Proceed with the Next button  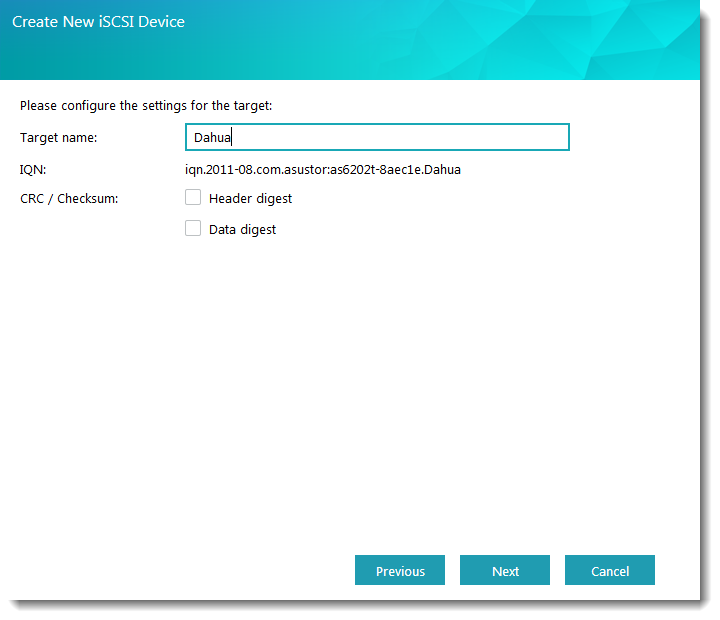pyautogui.click(x=505, y=570)
